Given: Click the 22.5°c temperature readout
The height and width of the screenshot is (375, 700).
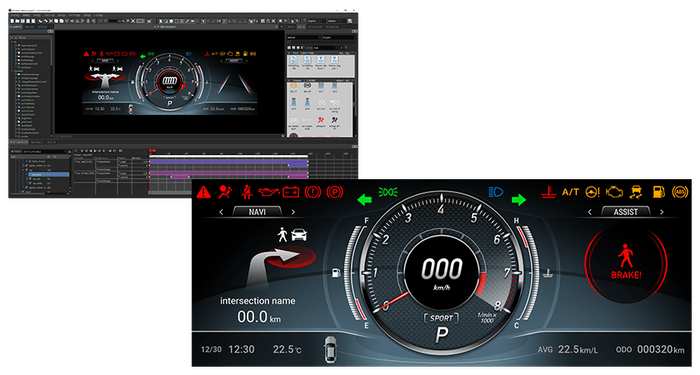Looking at the screenshot, I should click(x=287, y=350).
